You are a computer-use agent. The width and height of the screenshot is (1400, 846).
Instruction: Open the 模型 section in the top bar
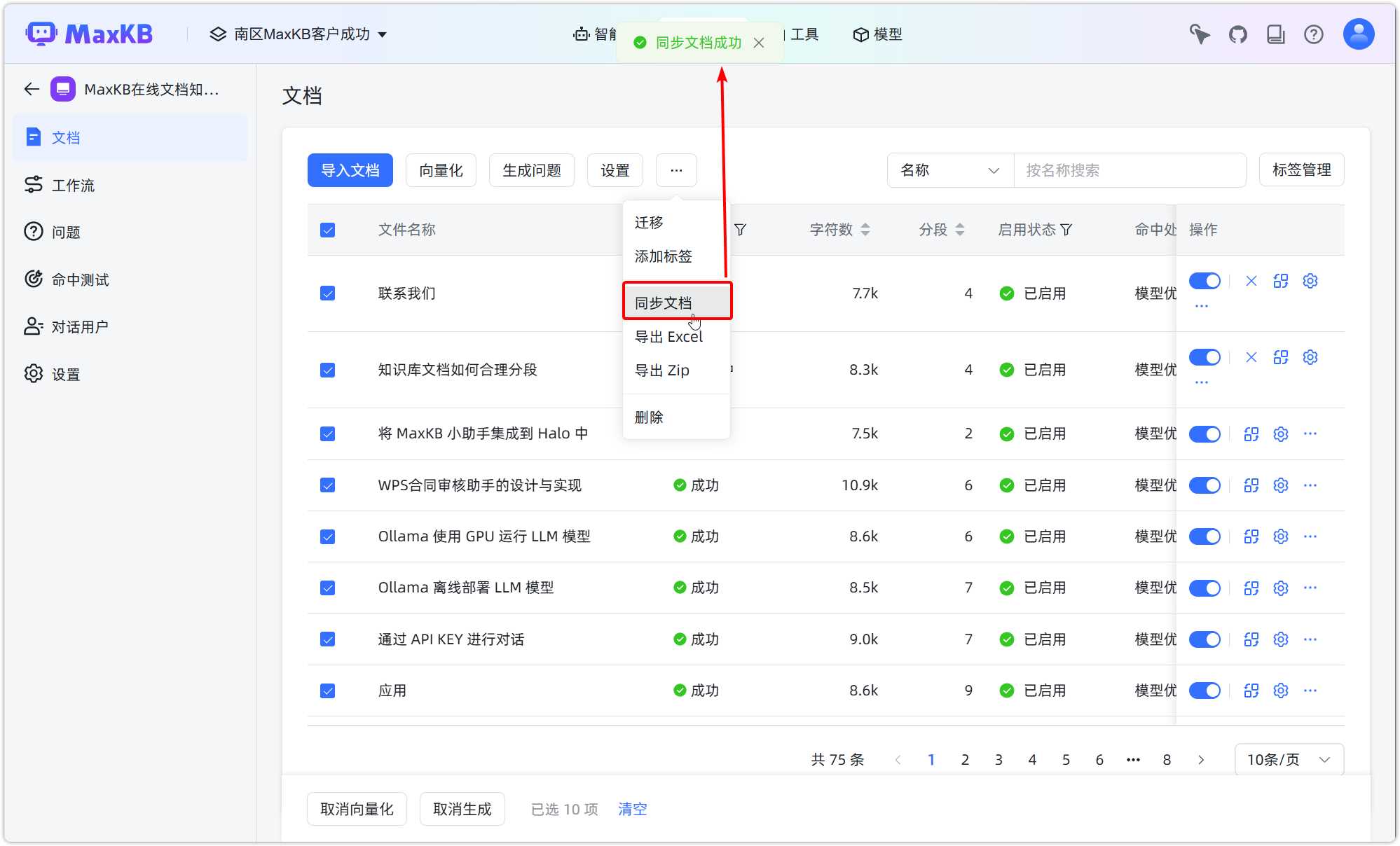click(877, 34)
